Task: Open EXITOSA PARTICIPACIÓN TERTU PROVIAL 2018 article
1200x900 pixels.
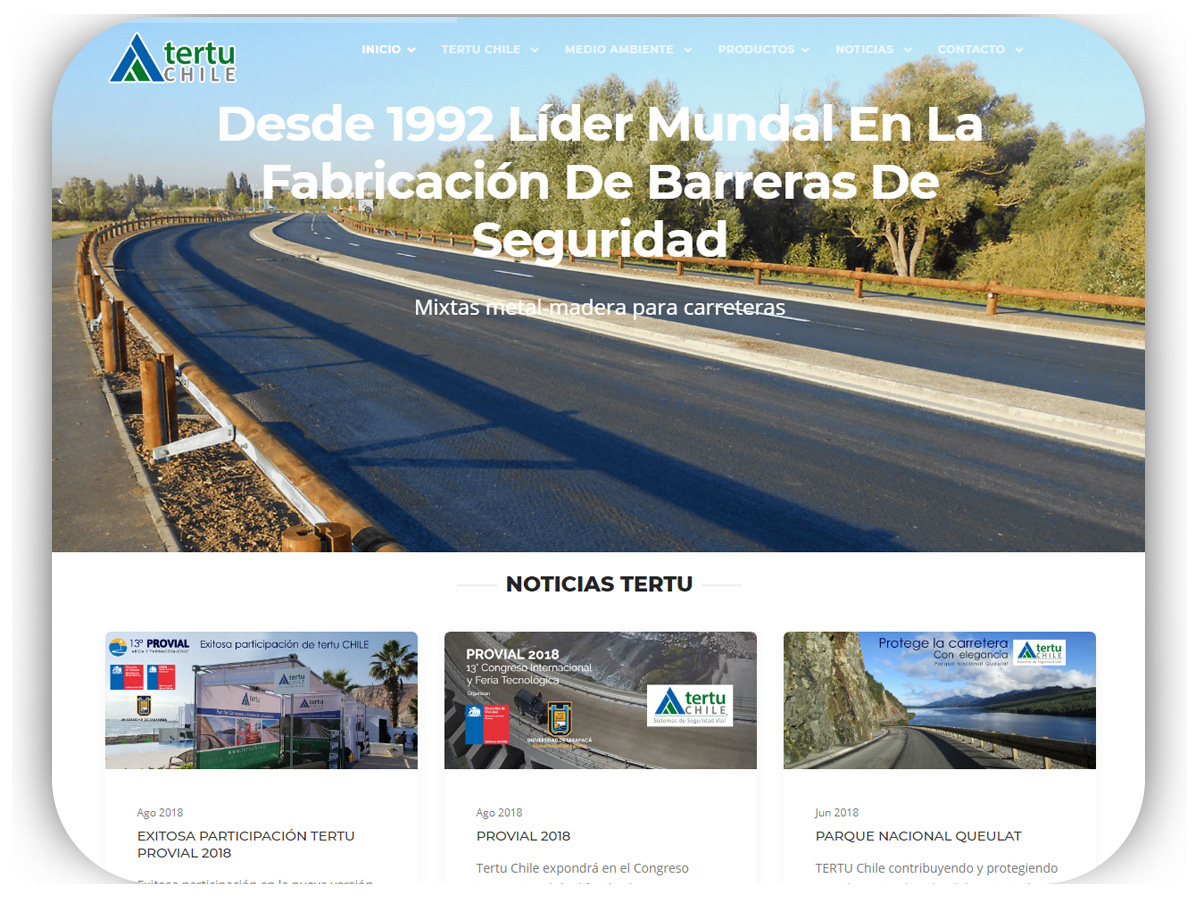Action: click(x=246, y=844)
